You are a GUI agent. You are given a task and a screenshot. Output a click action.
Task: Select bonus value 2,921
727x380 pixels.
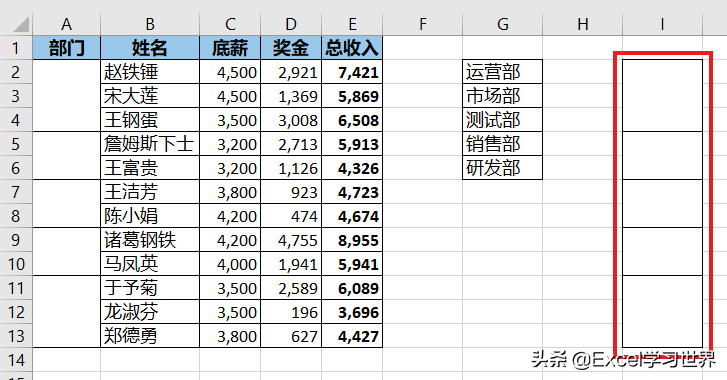291,72
